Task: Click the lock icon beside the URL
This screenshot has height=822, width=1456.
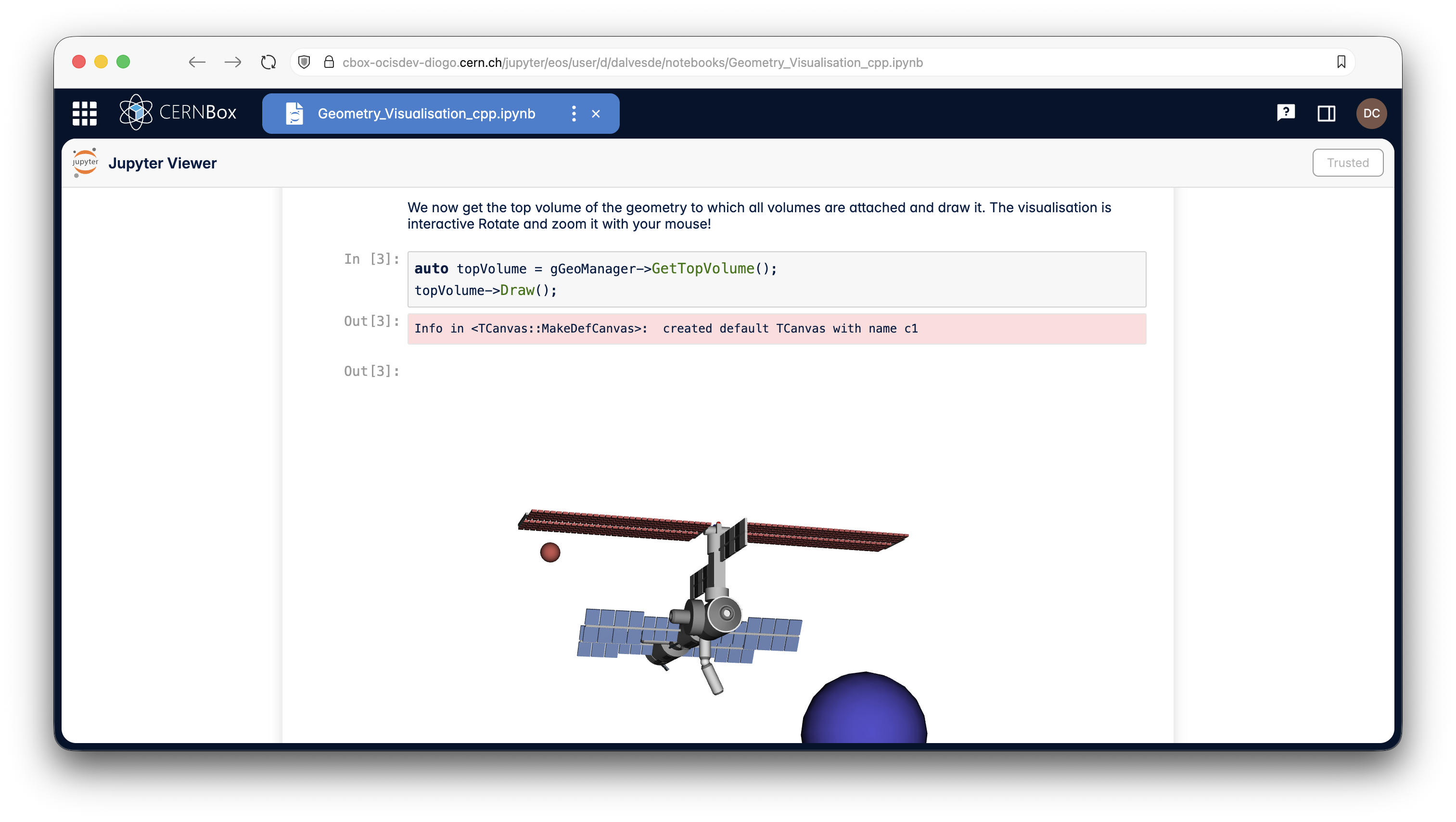Action: [329, 62]
